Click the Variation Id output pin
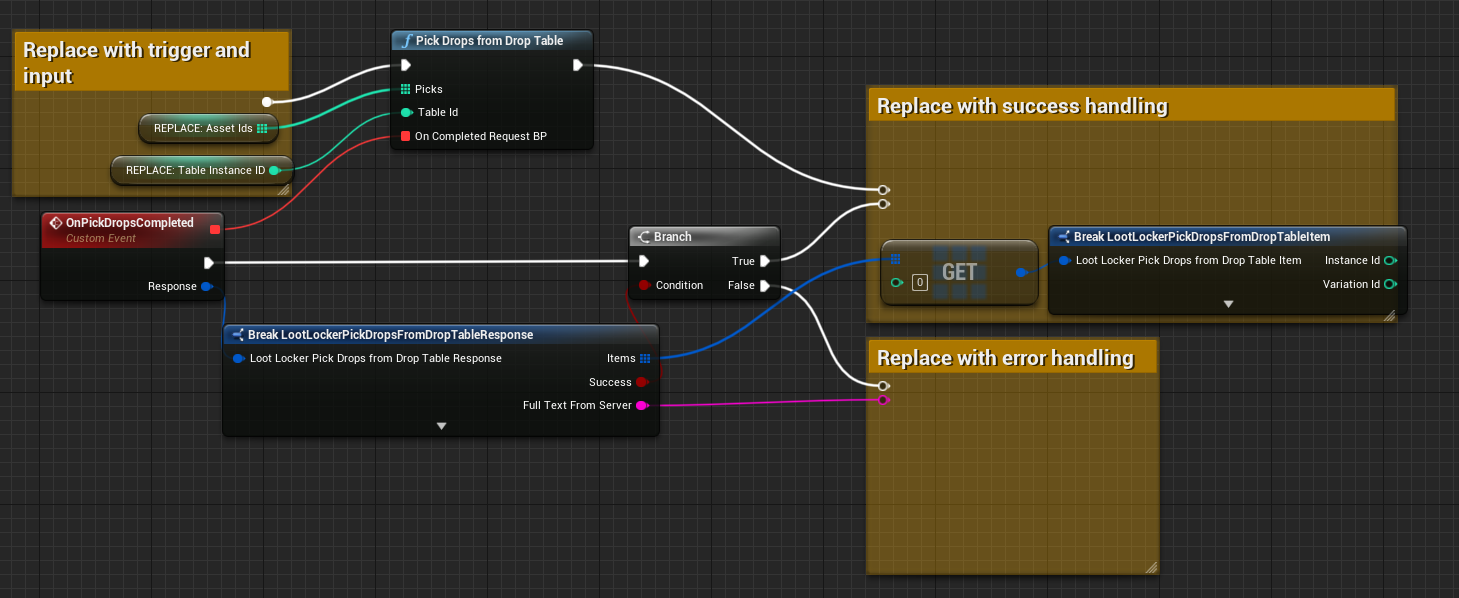Image resolution: width=1459 pixels, height=598 pixels. [1390, 285]
